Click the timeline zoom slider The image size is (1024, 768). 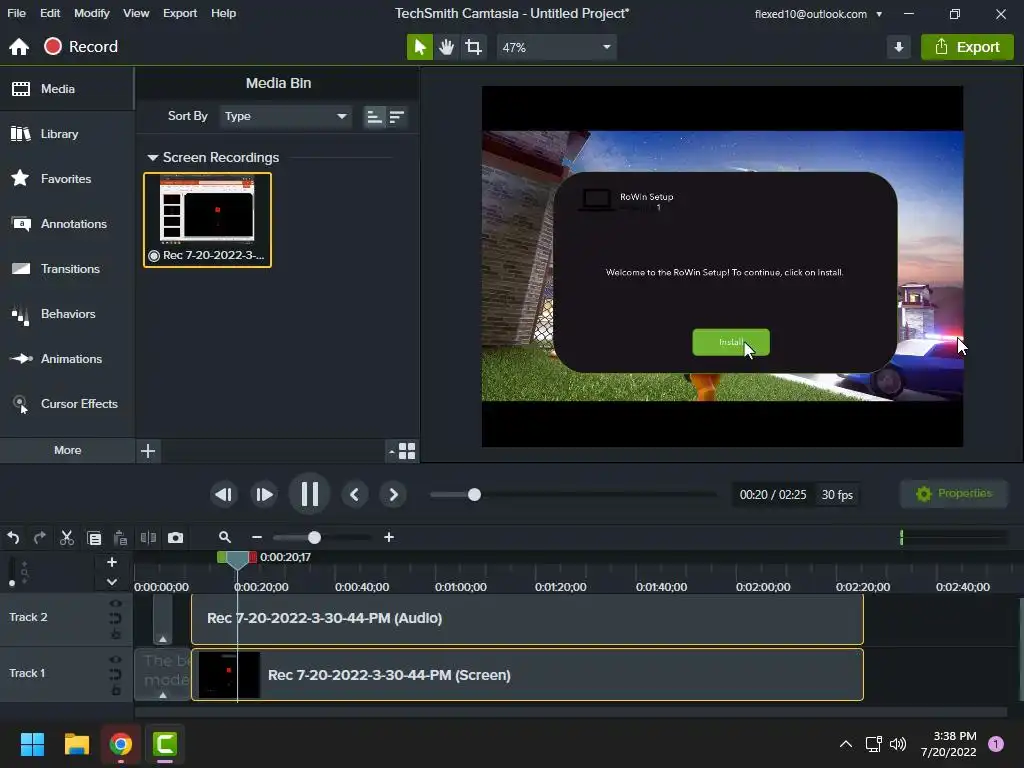pyautogui.click(x=314, y=537)
